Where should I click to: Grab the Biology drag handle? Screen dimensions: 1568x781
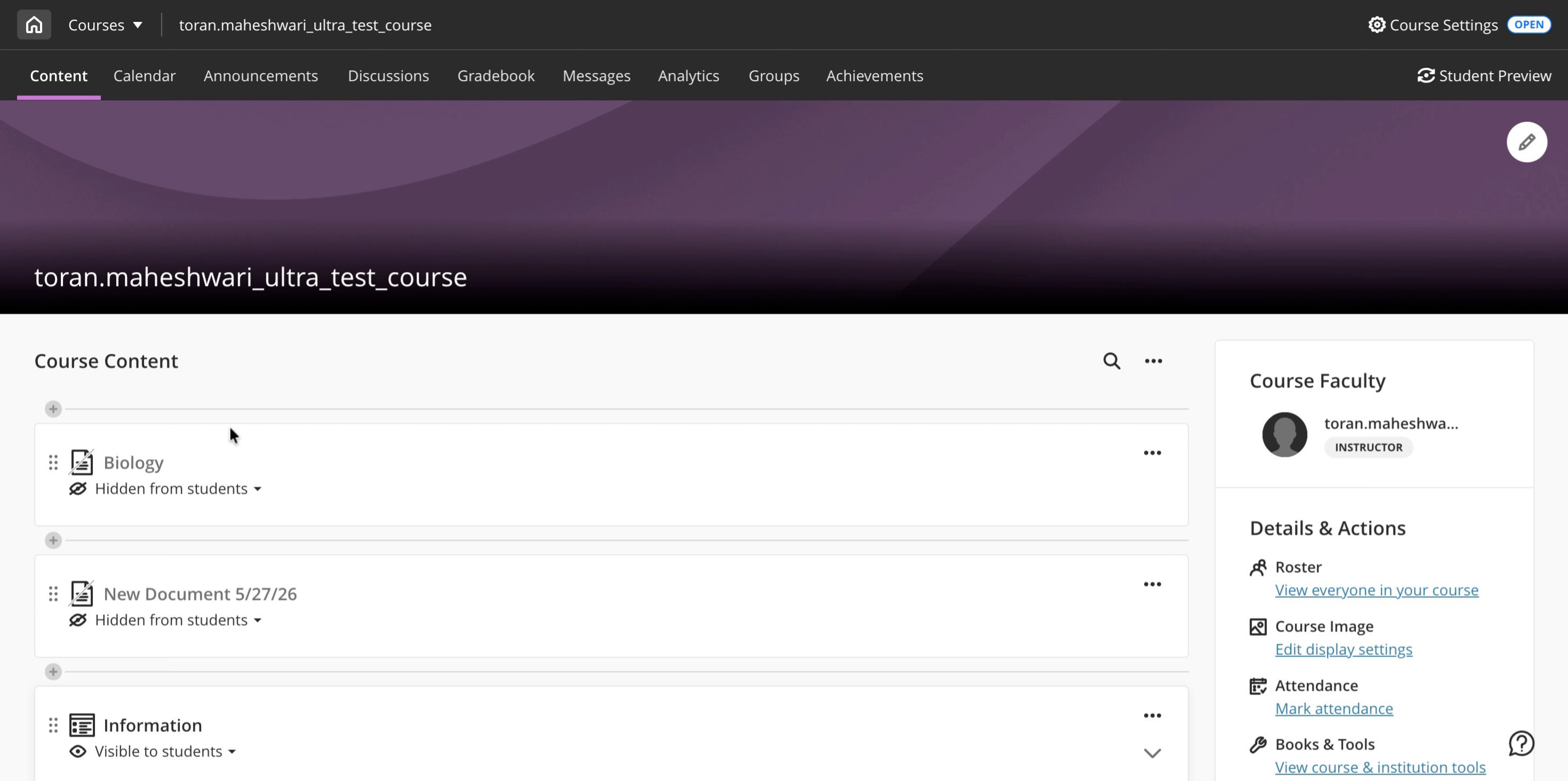coord(53,463)
